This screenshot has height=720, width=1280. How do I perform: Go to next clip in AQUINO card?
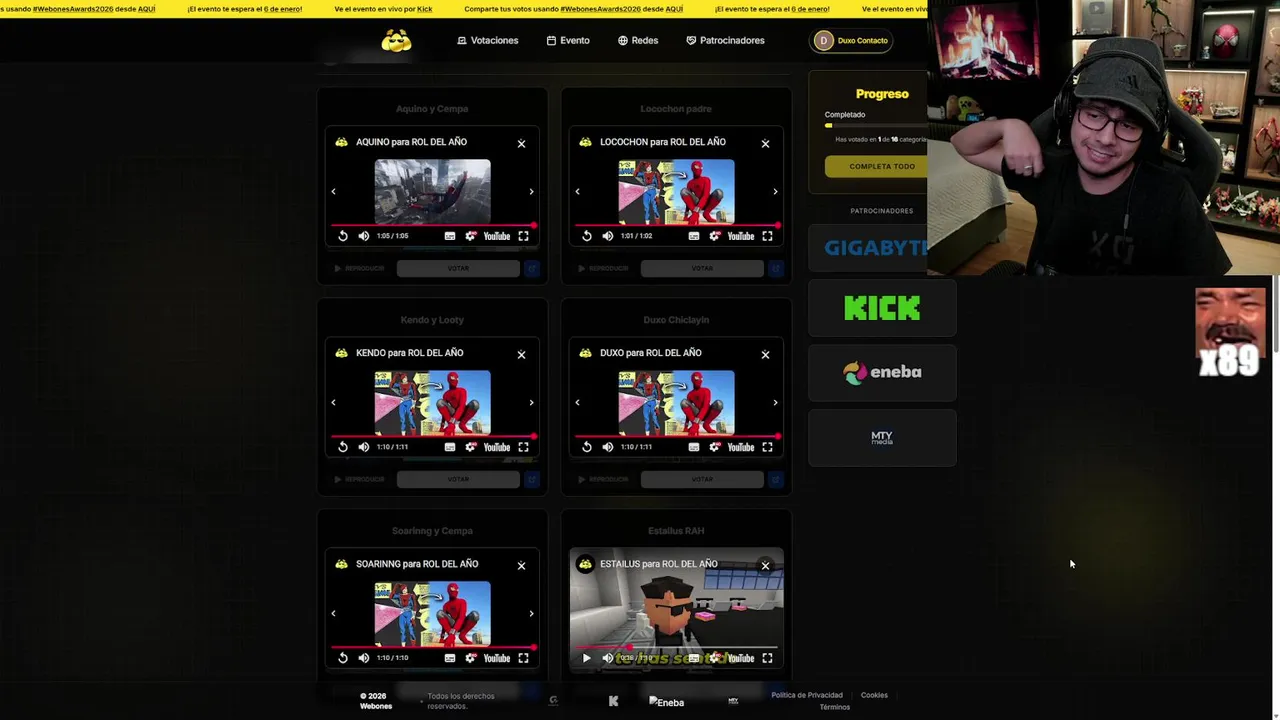pyautogui.click(x=531, y=191)
